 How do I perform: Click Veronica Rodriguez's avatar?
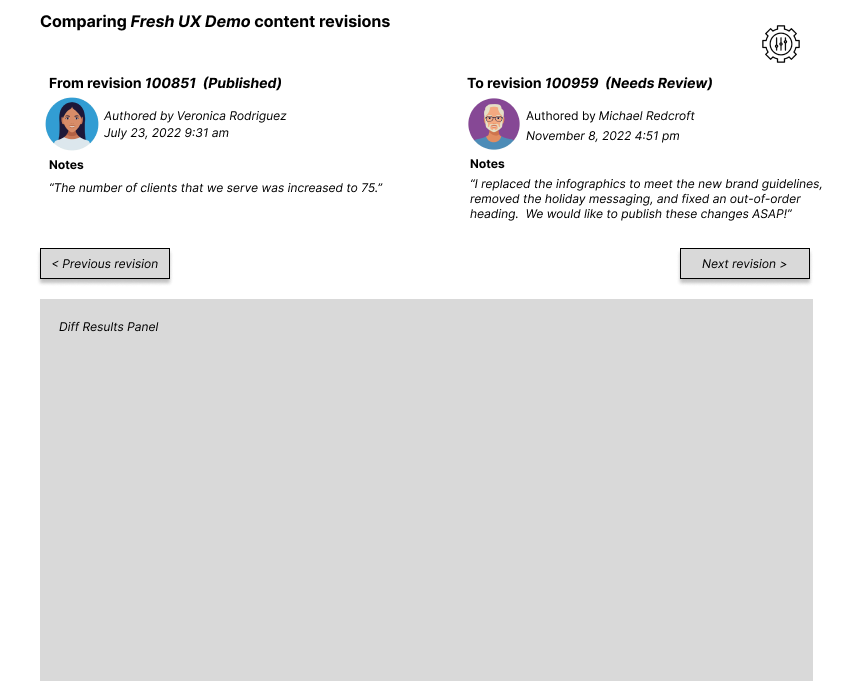coord(72,124)
